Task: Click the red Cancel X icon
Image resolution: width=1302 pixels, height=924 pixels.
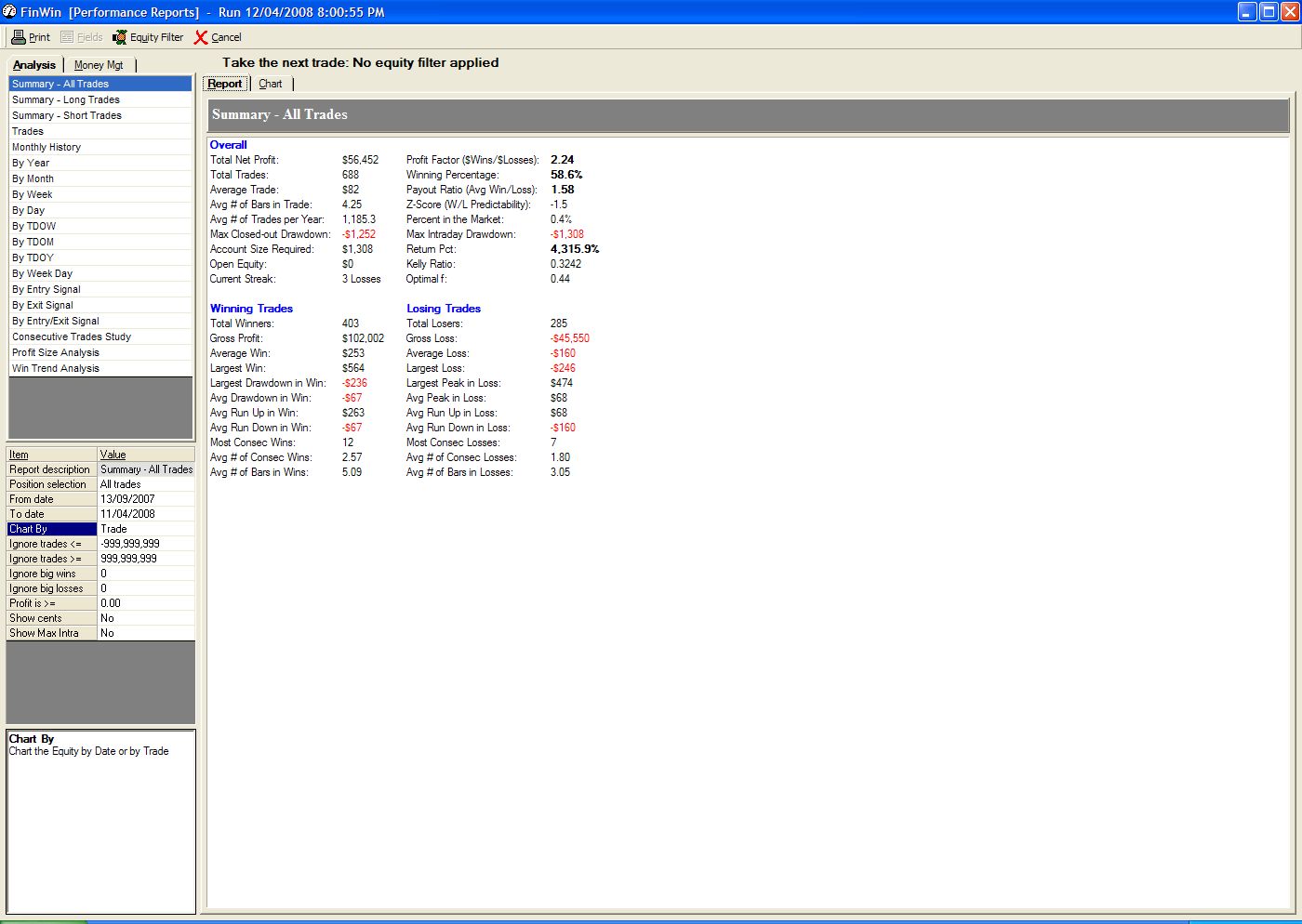Action: tap(201, 37)
